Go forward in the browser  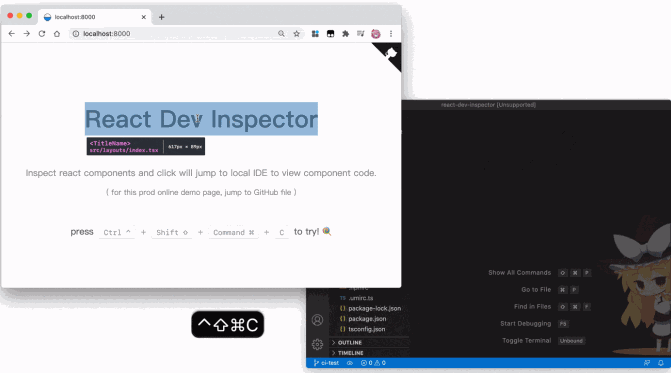27,34
